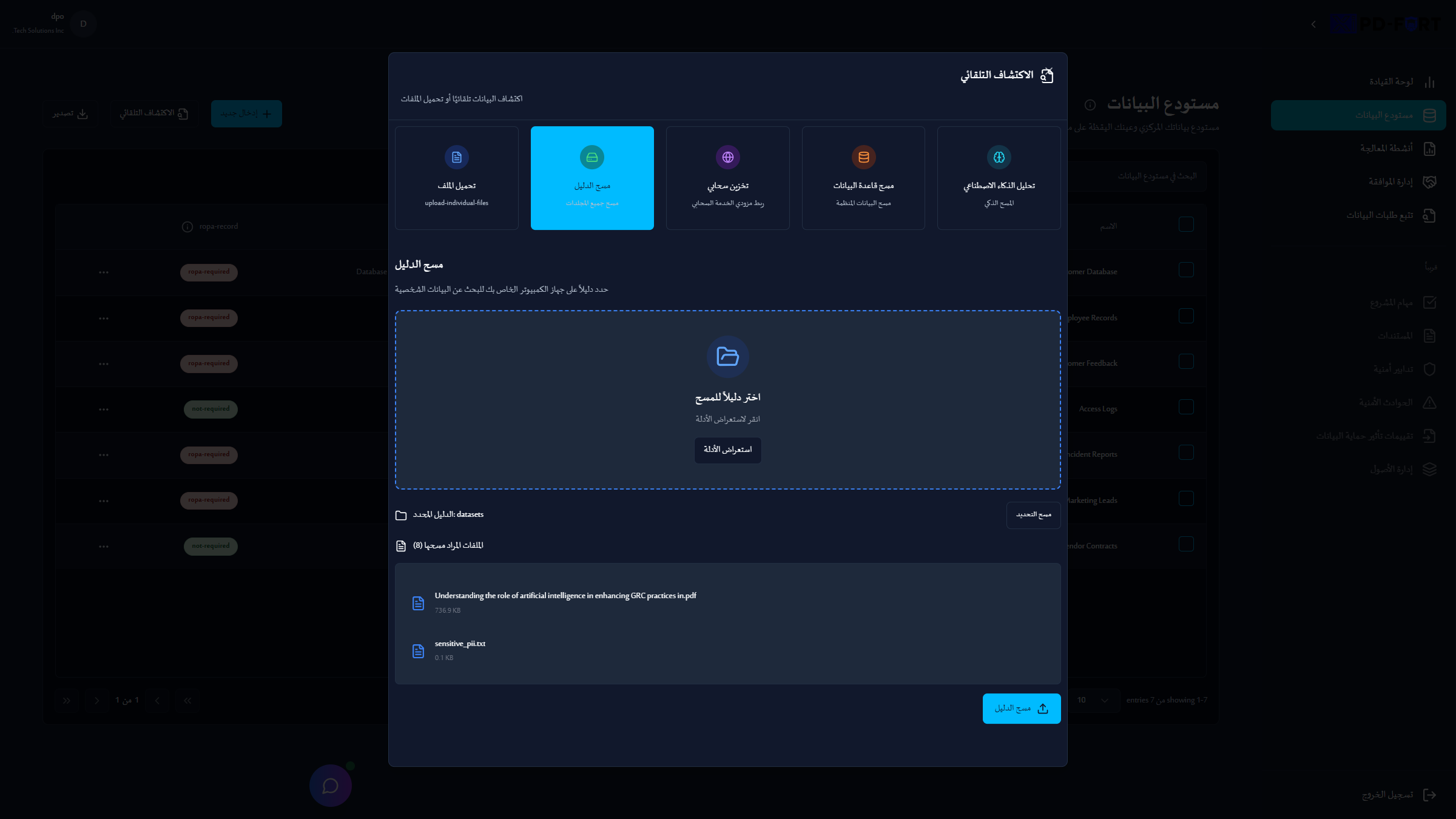Open the ropa-required row actions ellipsis menu

click(x=104, y=272)
